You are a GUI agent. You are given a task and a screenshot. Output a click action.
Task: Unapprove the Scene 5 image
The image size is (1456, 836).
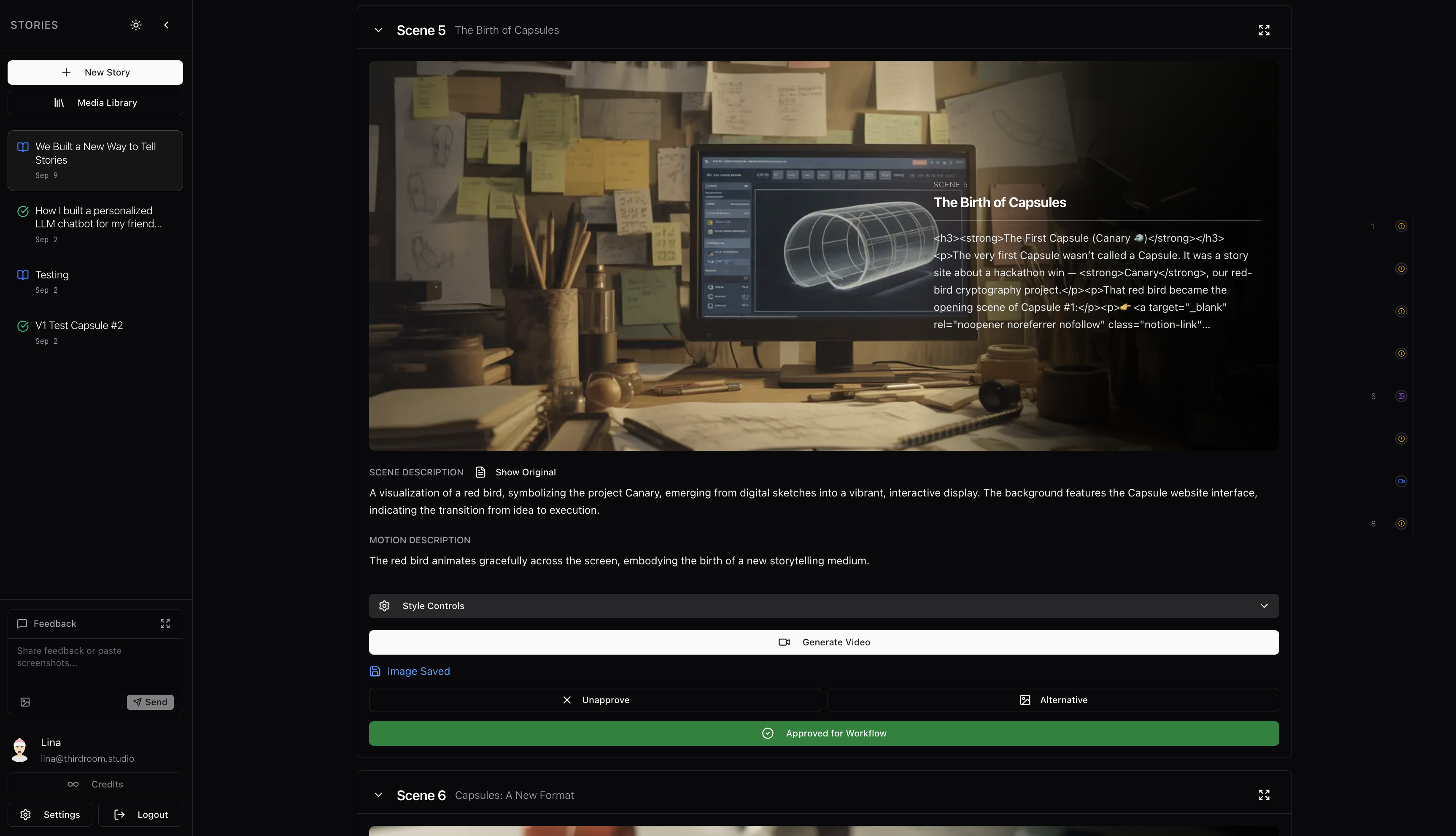click(595, 700)
